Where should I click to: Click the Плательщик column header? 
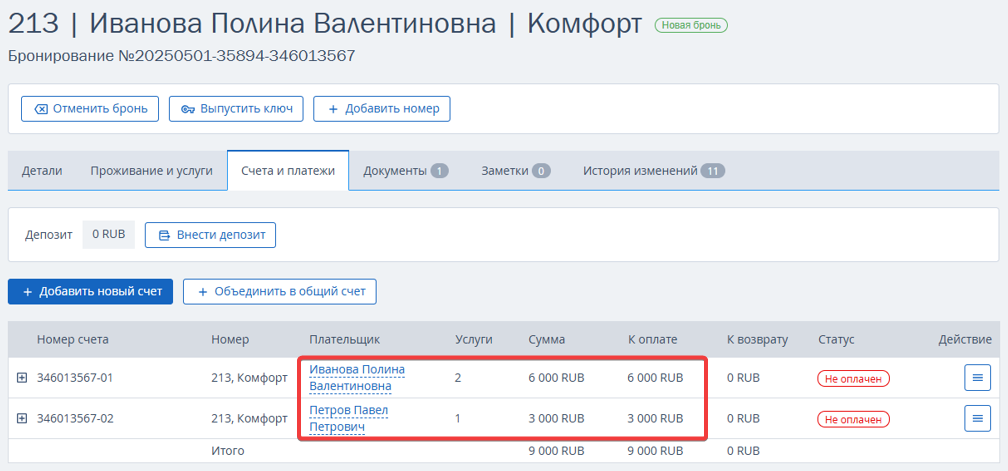pos(345,339)
